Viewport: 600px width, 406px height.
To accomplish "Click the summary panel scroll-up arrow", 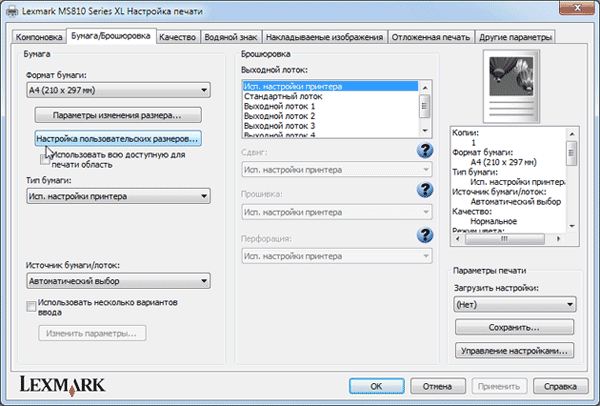I will [x=572, y=134].
